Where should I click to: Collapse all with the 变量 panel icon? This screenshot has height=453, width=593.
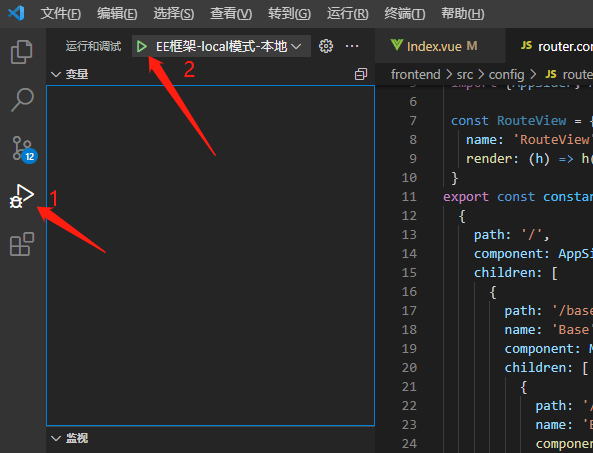361,74
